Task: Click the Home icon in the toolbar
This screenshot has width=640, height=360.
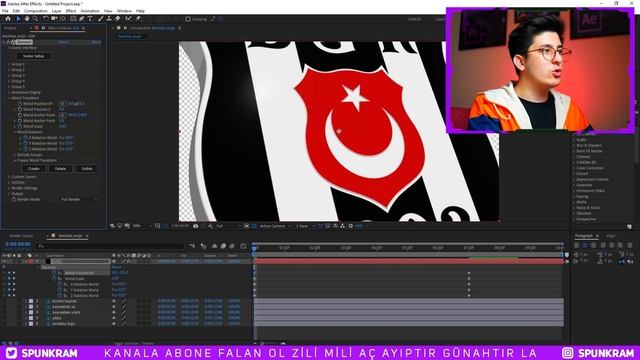Action: pyautogui.click(x=8, y=19)
